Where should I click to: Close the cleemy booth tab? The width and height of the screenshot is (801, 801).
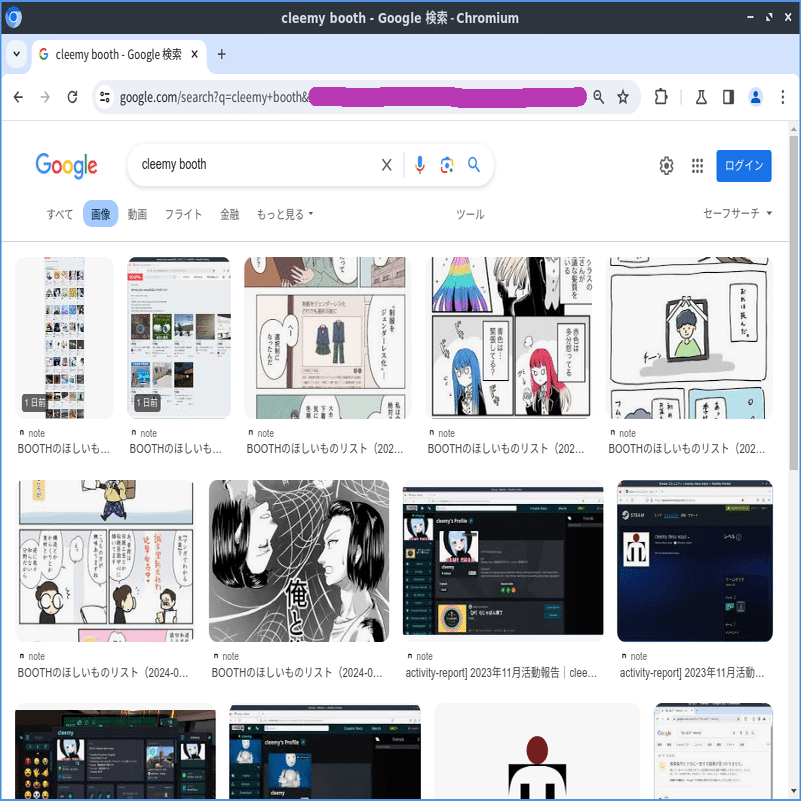tap(195, 54)
